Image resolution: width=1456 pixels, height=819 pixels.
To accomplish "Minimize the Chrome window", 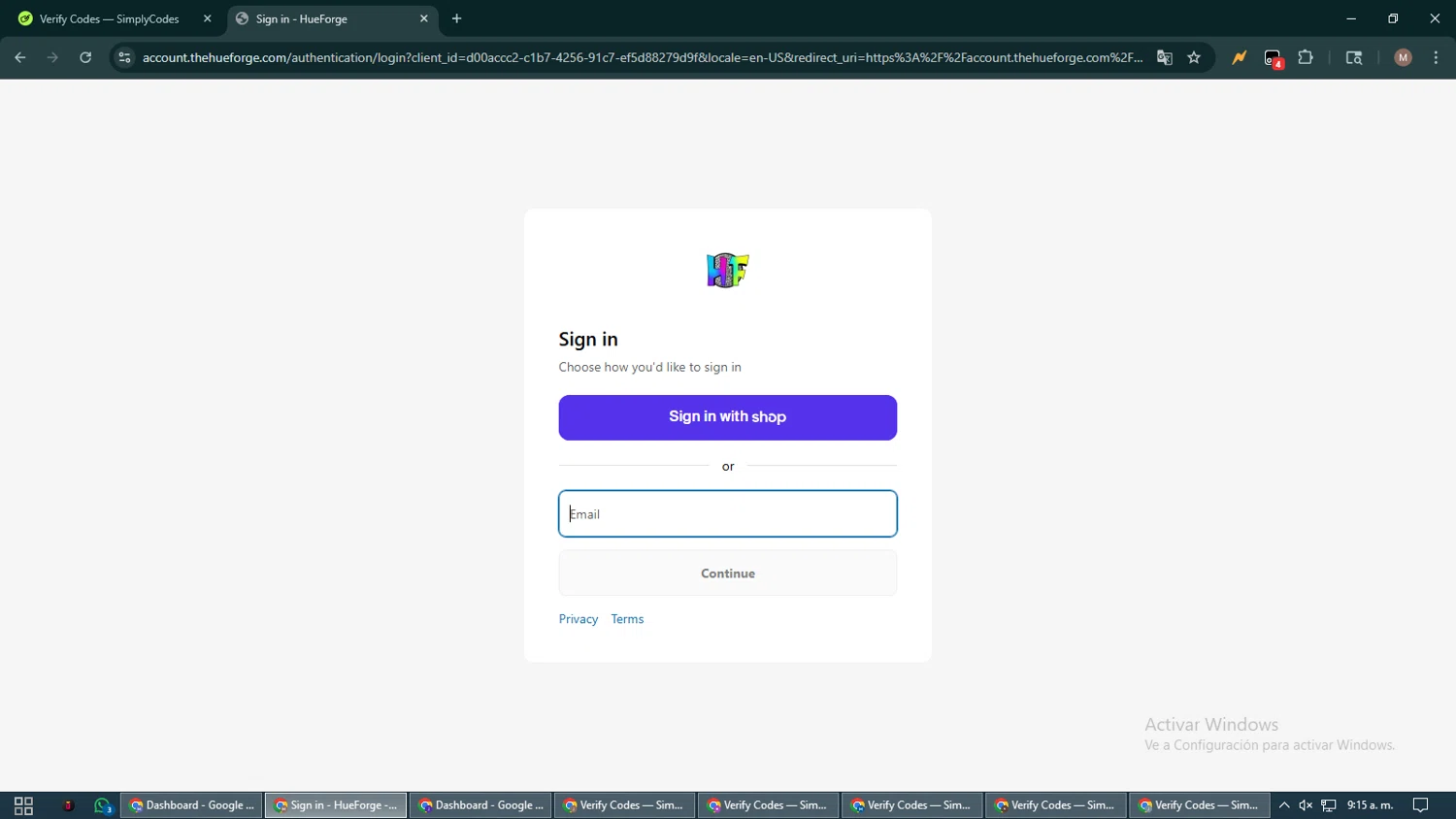I will pyautogui.click(x=1351, y=18).
